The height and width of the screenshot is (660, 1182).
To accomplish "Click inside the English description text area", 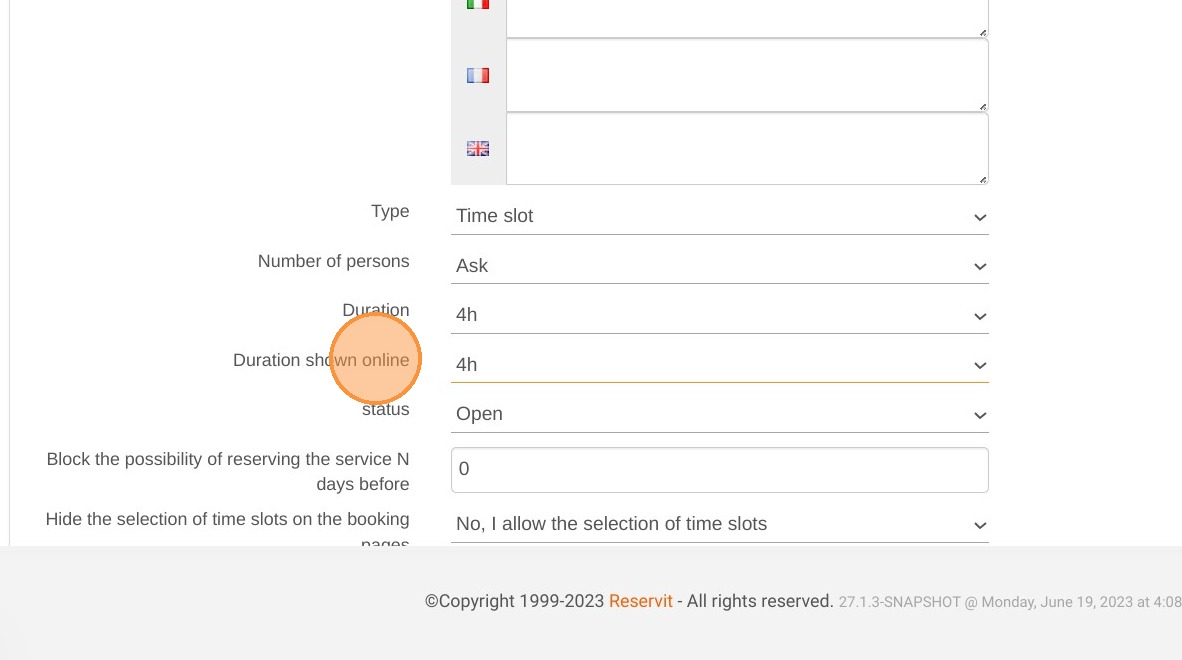I will [x=747, y=148].
